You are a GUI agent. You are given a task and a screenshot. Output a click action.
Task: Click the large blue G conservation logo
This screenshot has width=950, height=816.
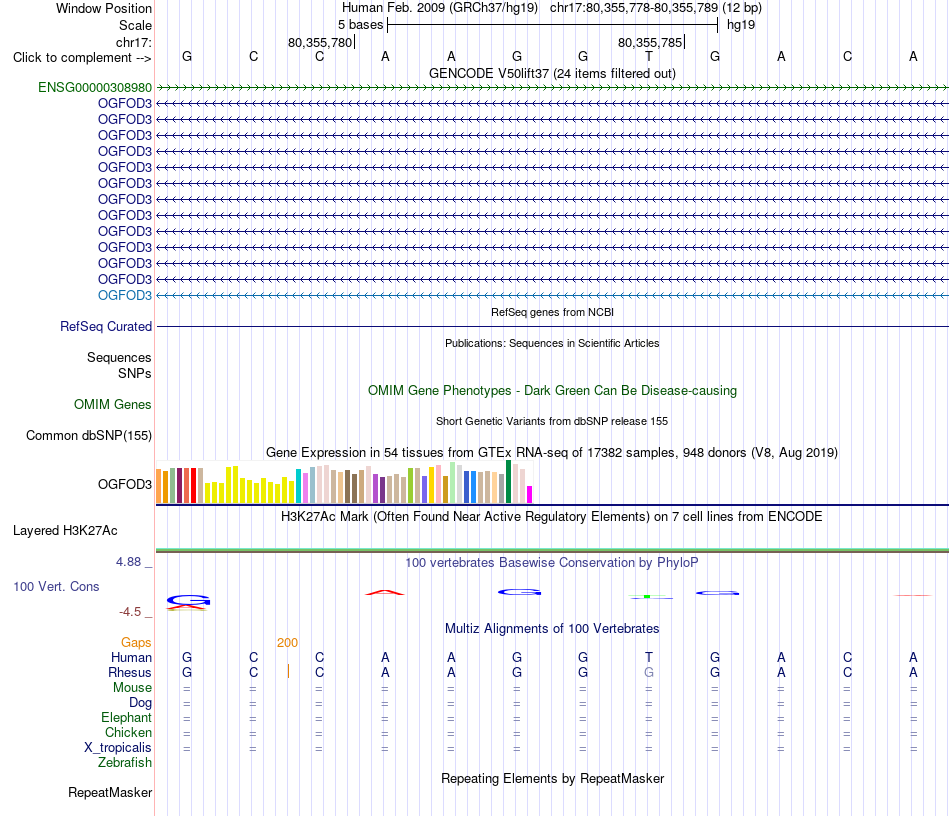[x=188, y=600]
